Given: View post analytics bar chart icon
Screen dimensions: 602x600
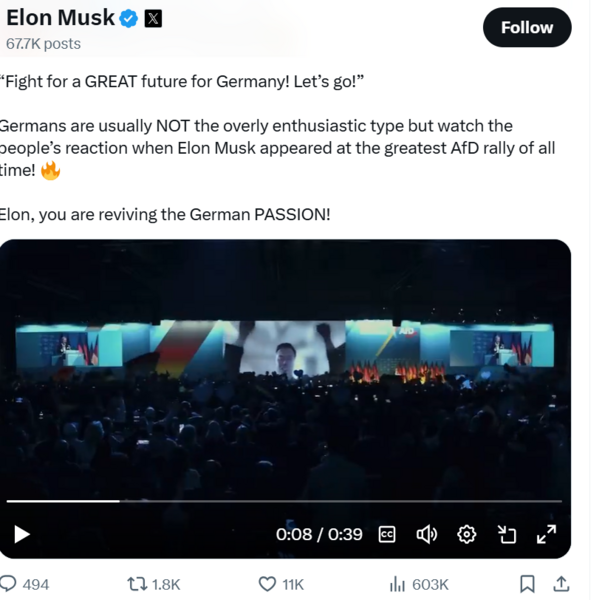Looking at the screenshot, I should [397, 584].
